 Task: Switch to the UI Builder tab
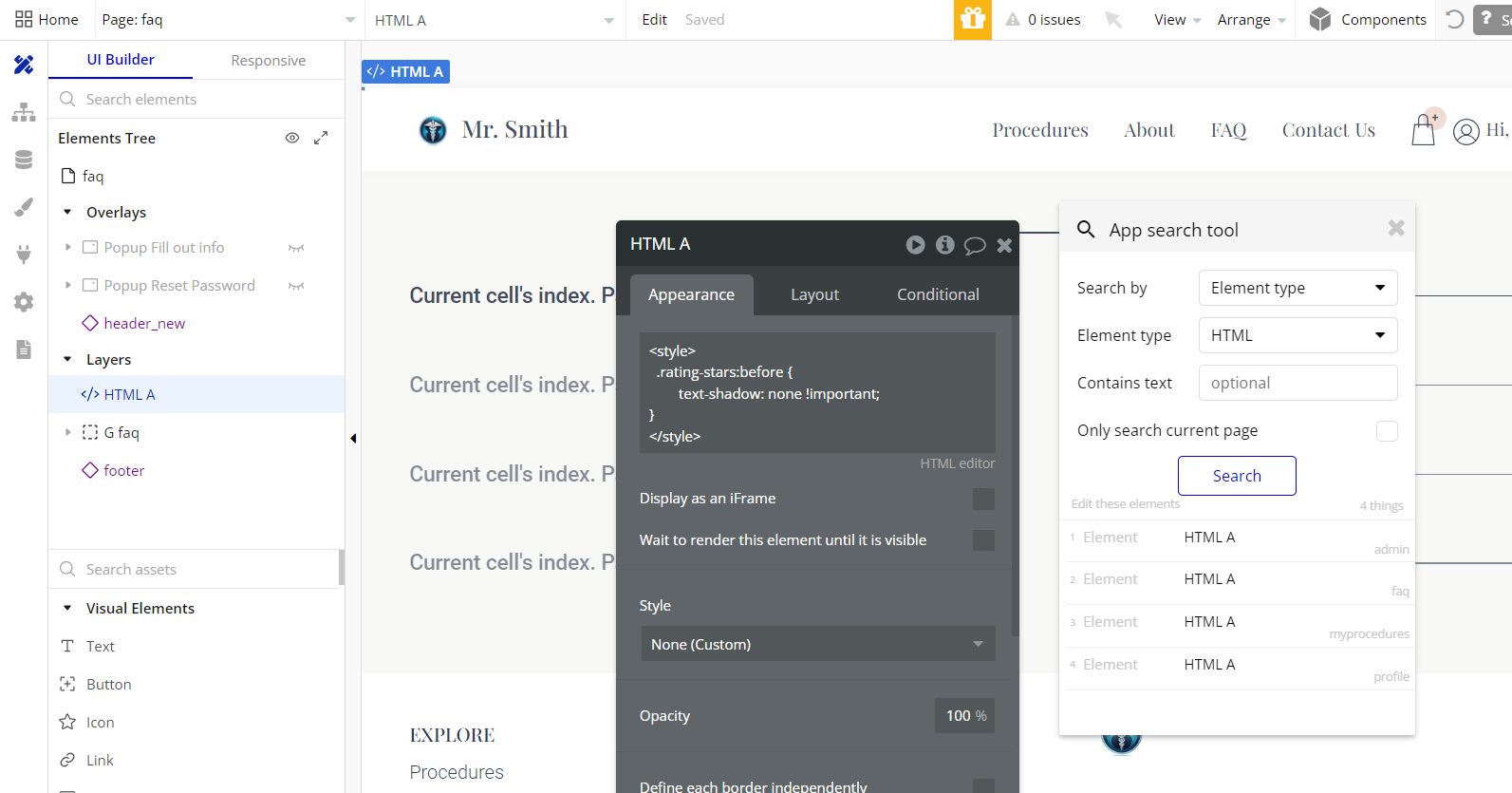point(121,59)
